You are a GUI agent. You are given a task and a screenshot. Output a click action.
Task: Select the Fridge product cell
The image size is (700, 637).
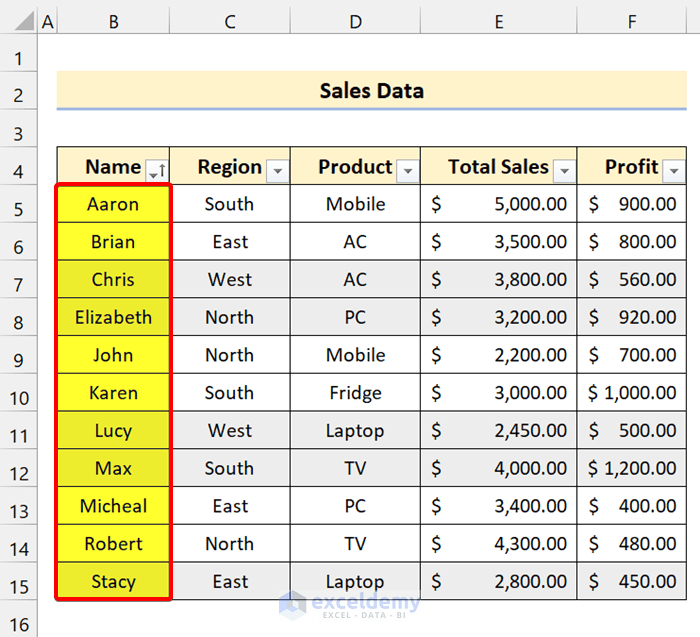(355, 393)
